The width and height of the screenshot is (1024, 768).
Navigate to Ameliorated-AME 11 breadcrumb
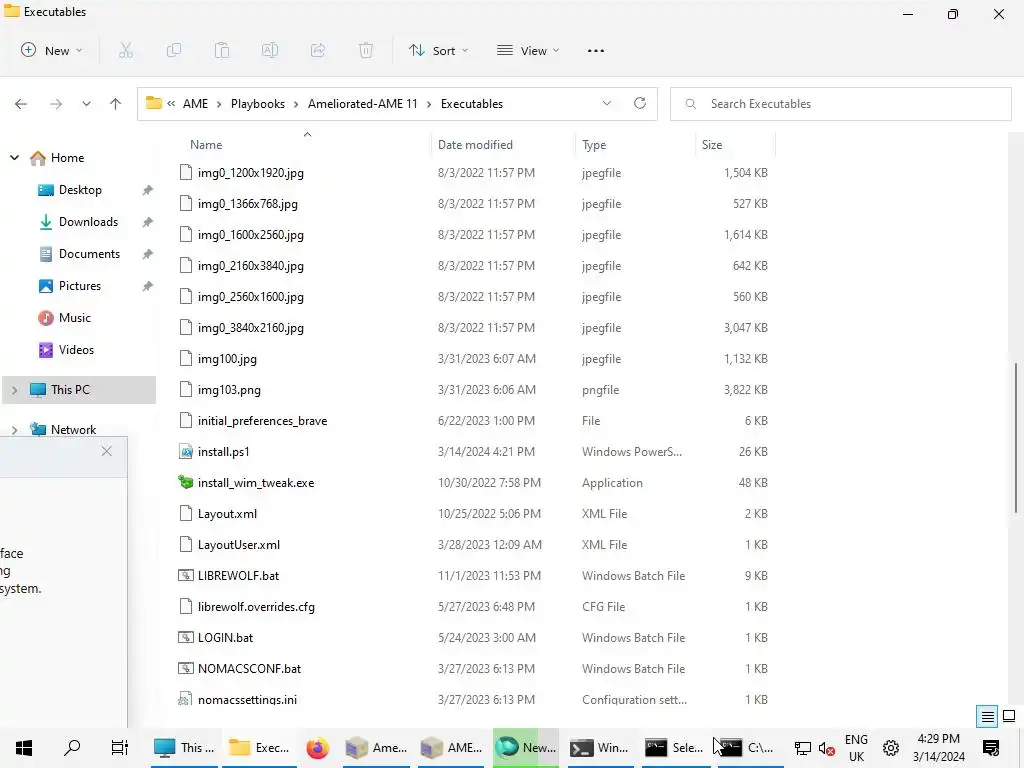point(362,104)
